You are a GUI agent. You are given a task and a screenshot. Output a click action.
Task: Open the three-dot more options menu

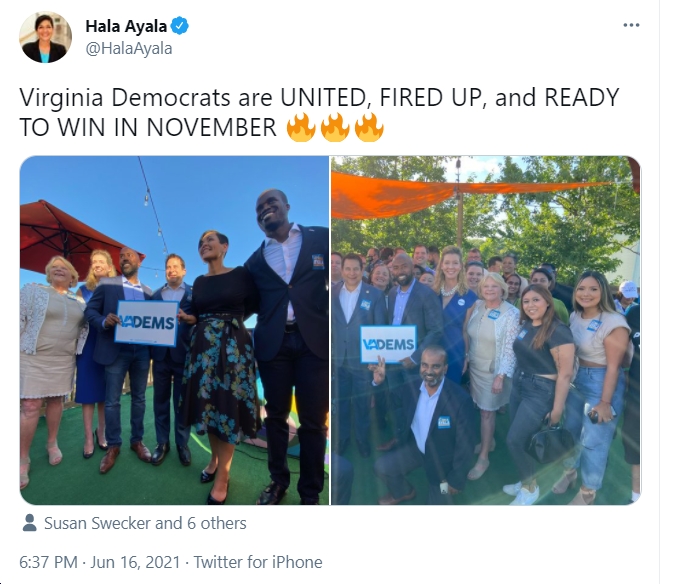pyautogui.click(x=631, y=25)
